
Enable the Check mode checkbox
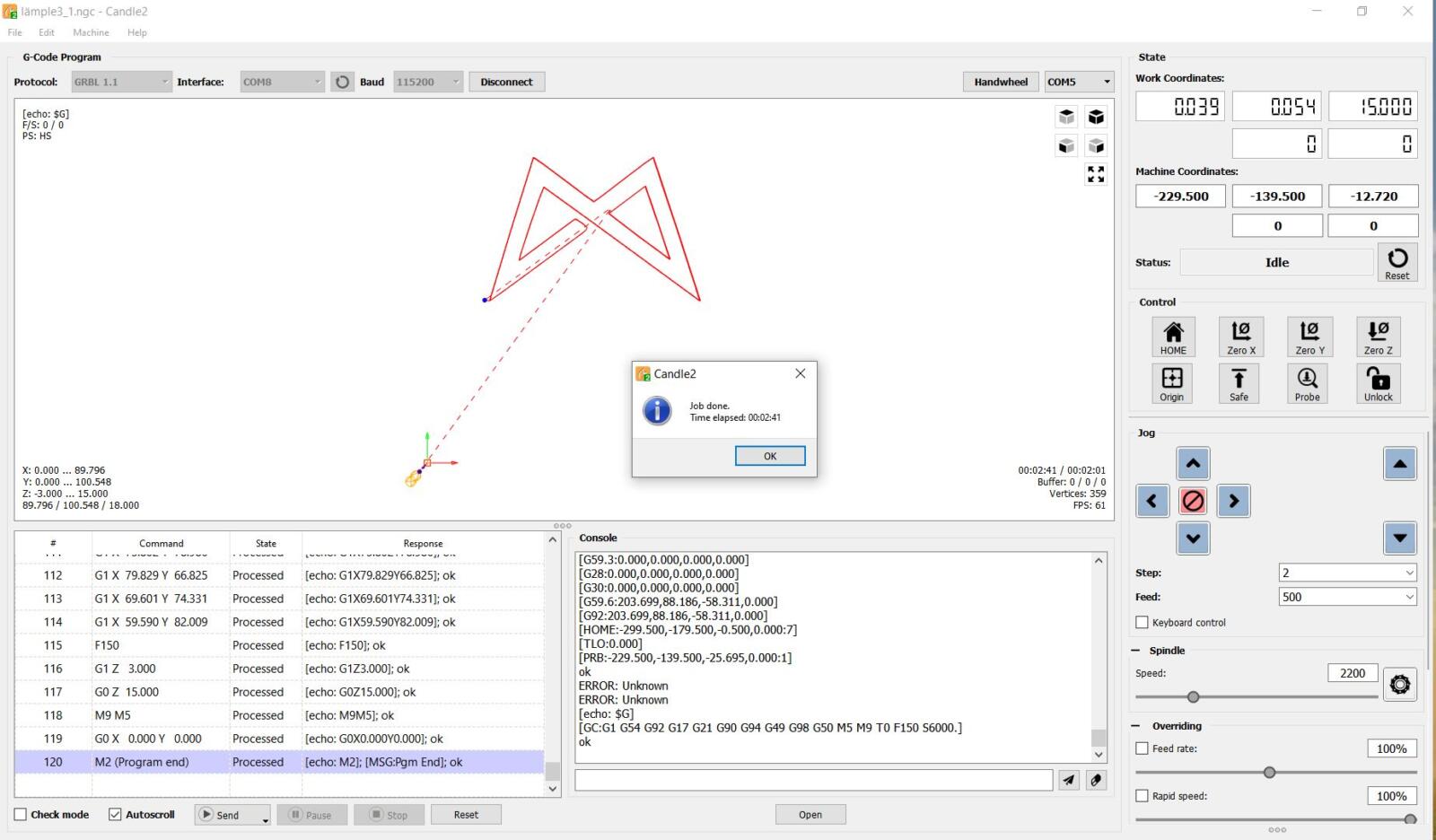[21, 815]
